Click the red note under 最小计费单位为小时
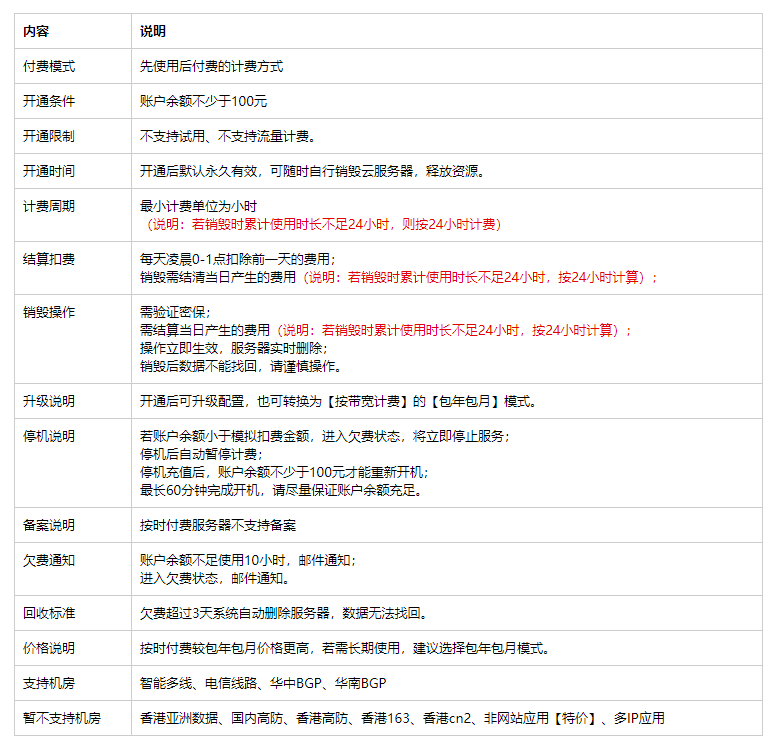This screenshot has width=773, height=741. pos(324,224)
